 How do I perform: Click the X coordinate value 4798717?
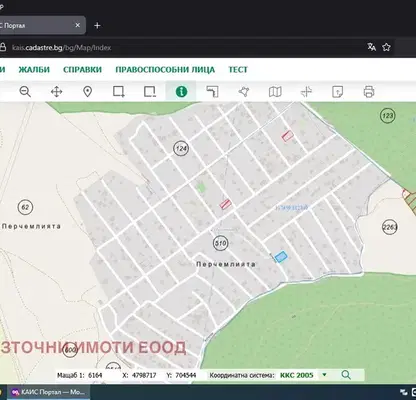(144, 375)
